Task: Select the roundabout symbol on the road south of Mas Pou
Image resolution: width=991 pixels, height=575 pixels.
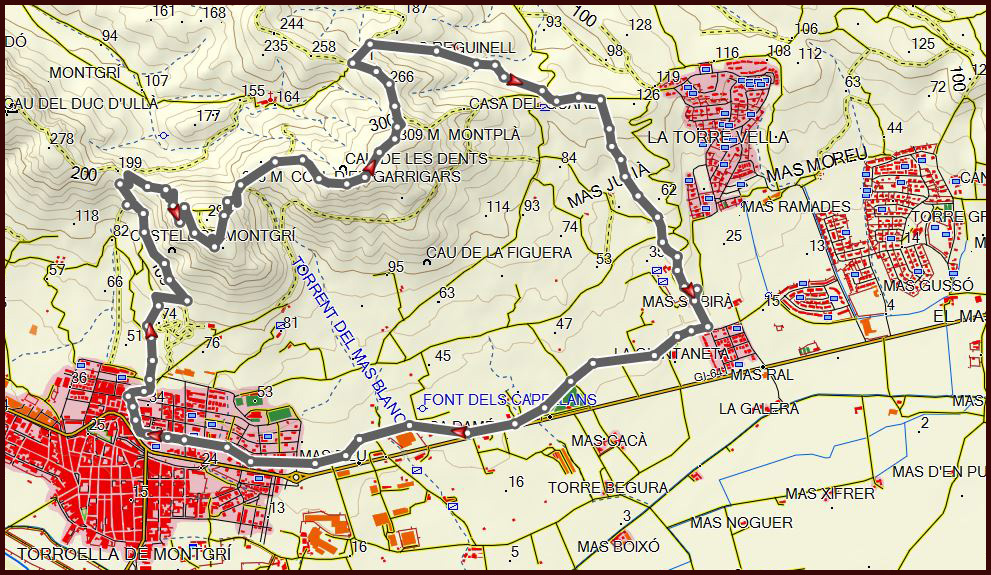Action: coord(297,477)
